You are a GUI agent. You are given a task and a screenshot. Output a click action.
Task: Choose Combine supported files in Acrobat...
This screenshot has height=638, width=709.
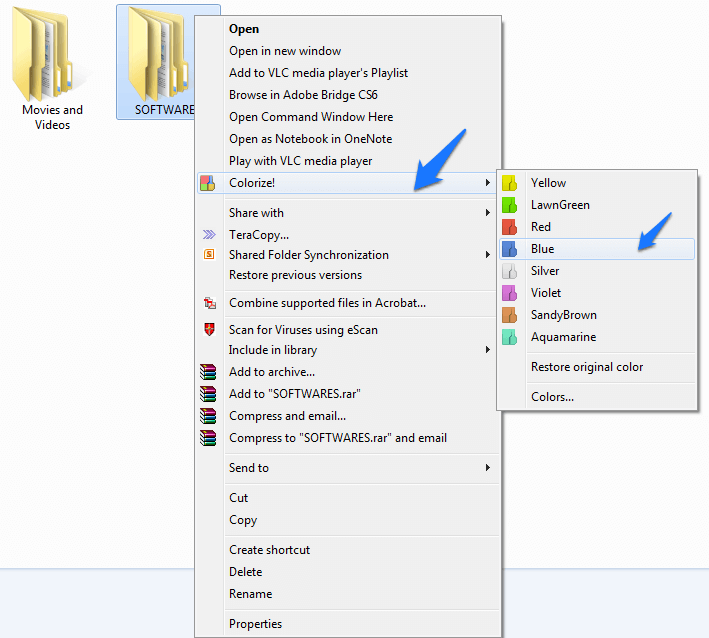click(x=348, y=303)
